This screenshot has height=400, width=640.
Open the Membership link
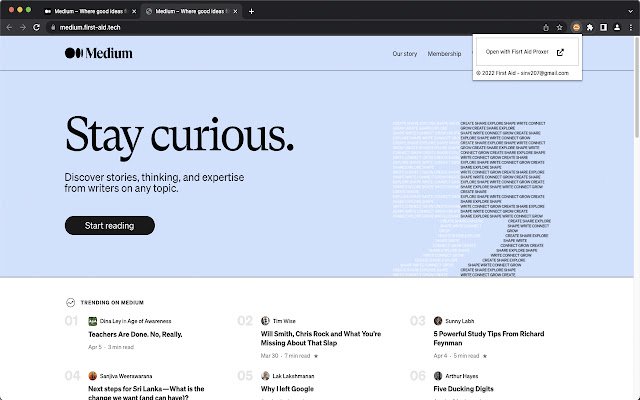click(444, 54)
